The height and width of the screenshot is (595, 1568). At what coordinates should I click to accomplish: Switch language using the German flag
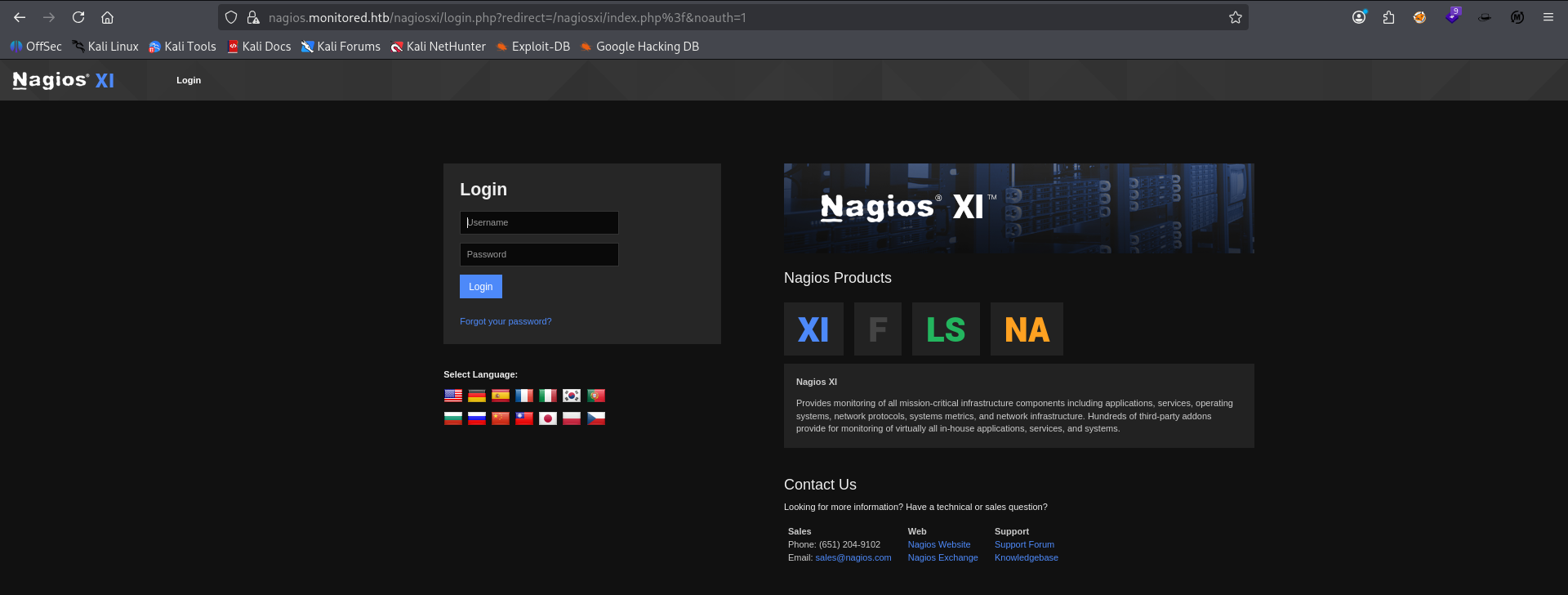477,396
